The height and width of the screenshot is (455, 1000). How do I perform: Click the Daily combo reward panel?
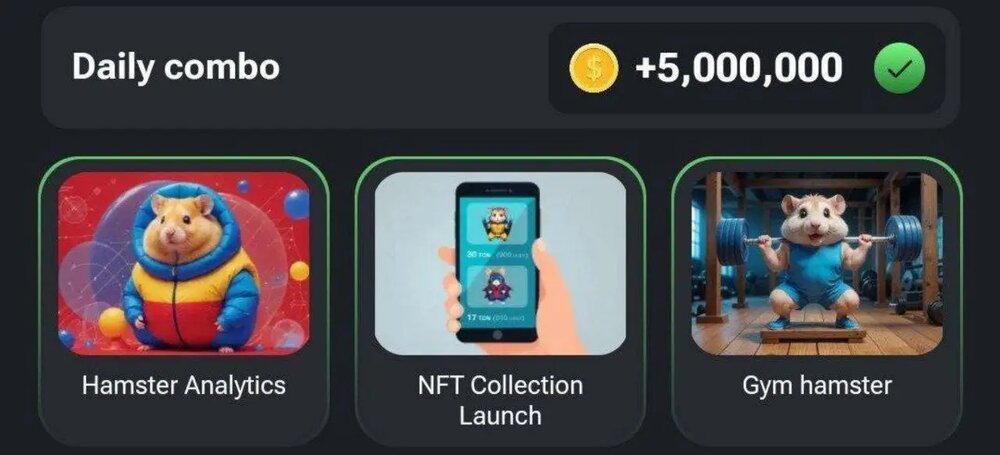(x=747, y=68)
